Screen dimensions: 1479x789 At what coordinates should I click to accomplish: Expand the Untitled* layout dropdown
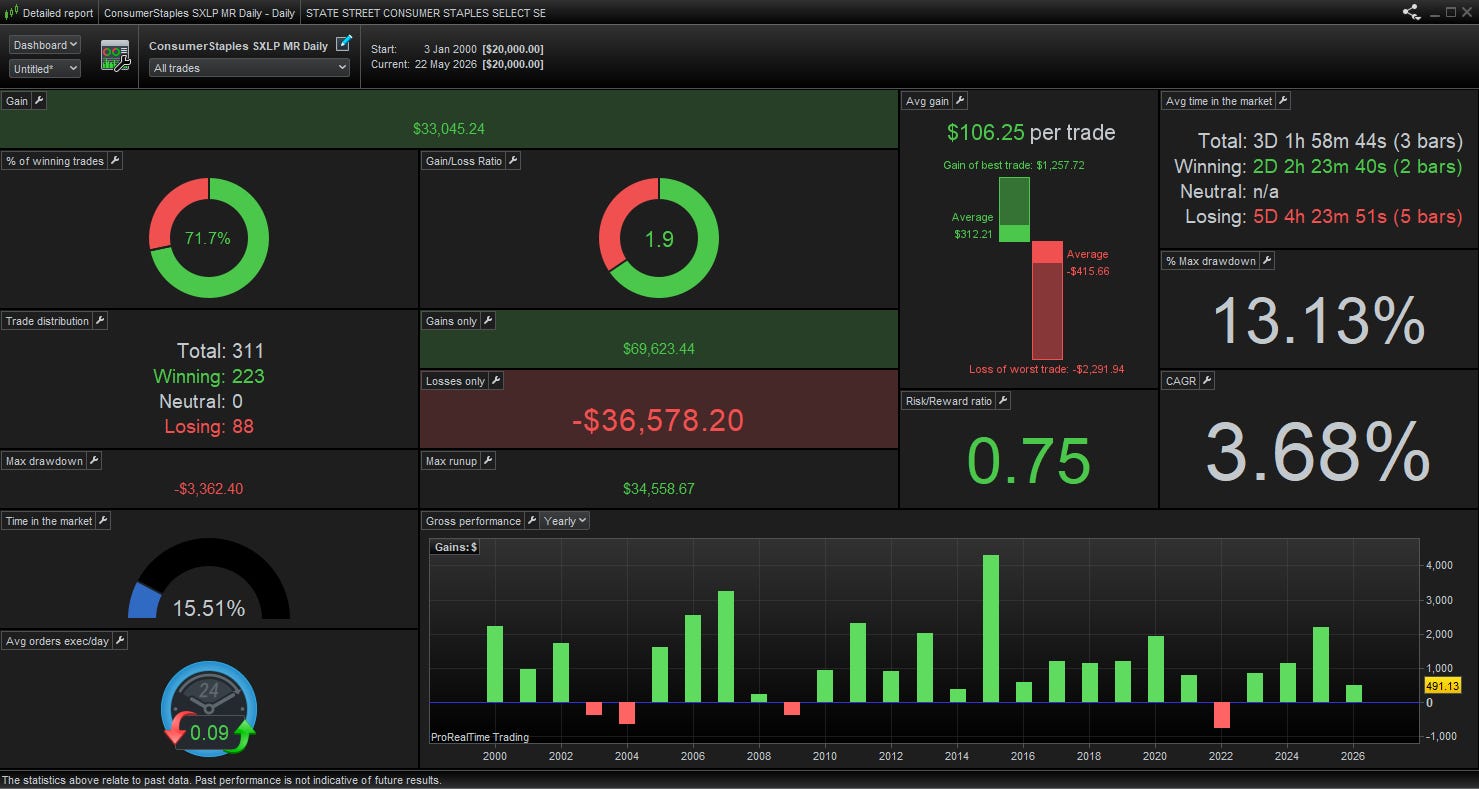(45, 69)
